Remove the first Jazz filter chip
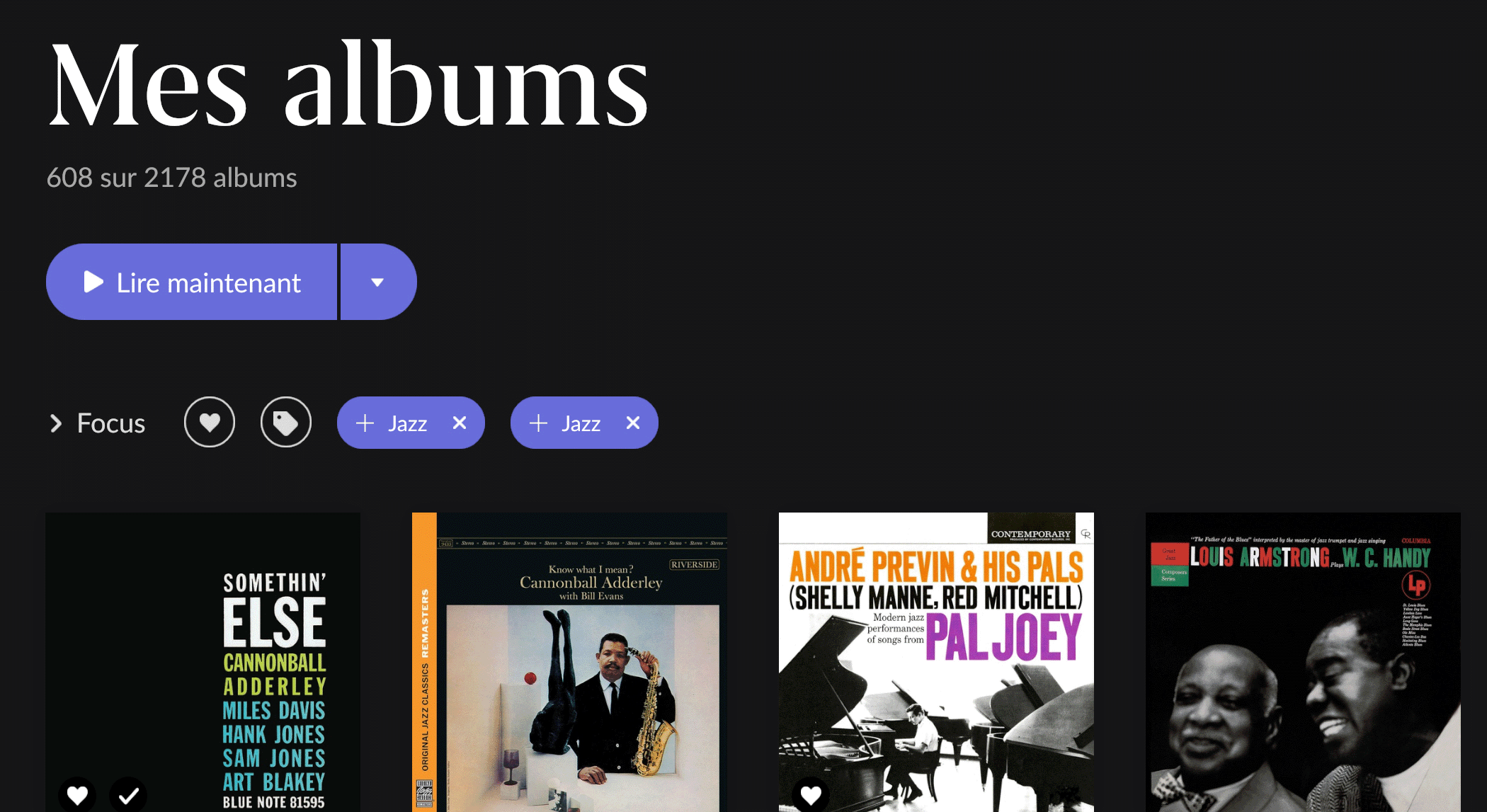Image resolution: width=1487 pixels, height=812 pixels. pyautogui.click(x=460, y=423)
